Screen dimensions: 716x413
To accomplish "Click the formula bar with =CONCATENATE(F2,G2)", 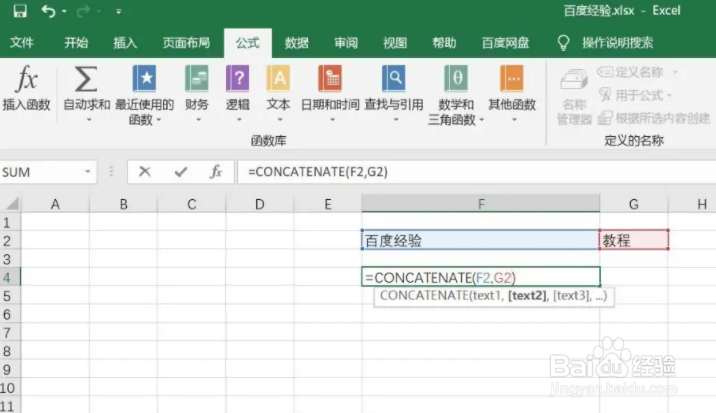I will [x=477, y=172].
